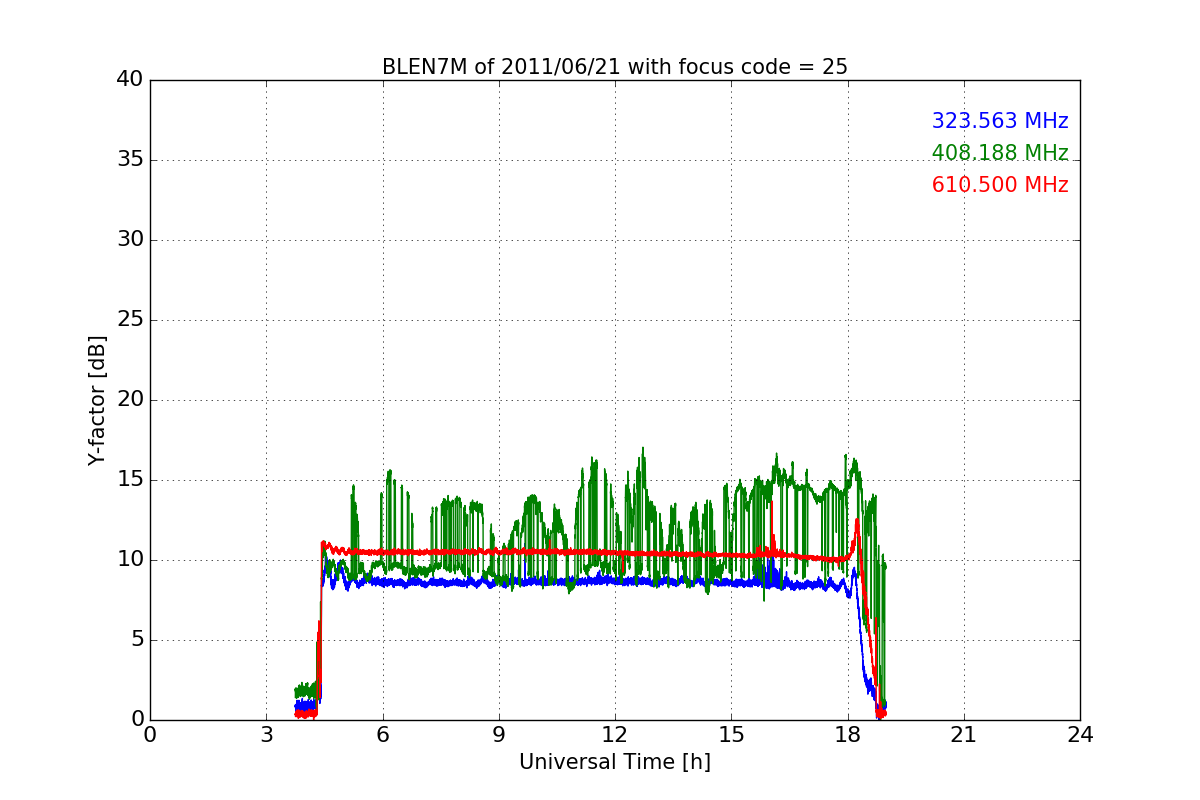Click y-axis tick label 5

click(137, 640)
